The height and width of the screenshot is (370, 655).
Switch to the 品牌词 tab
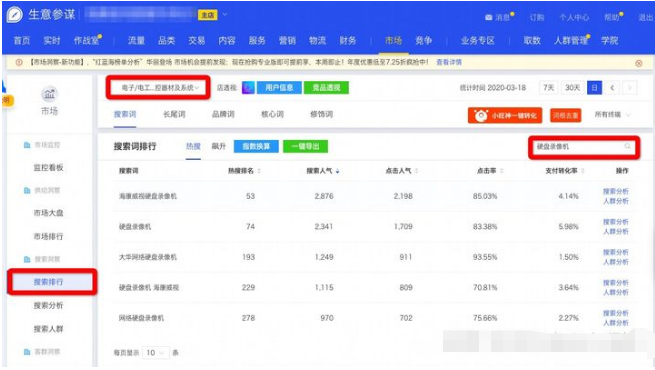(223, 114)
